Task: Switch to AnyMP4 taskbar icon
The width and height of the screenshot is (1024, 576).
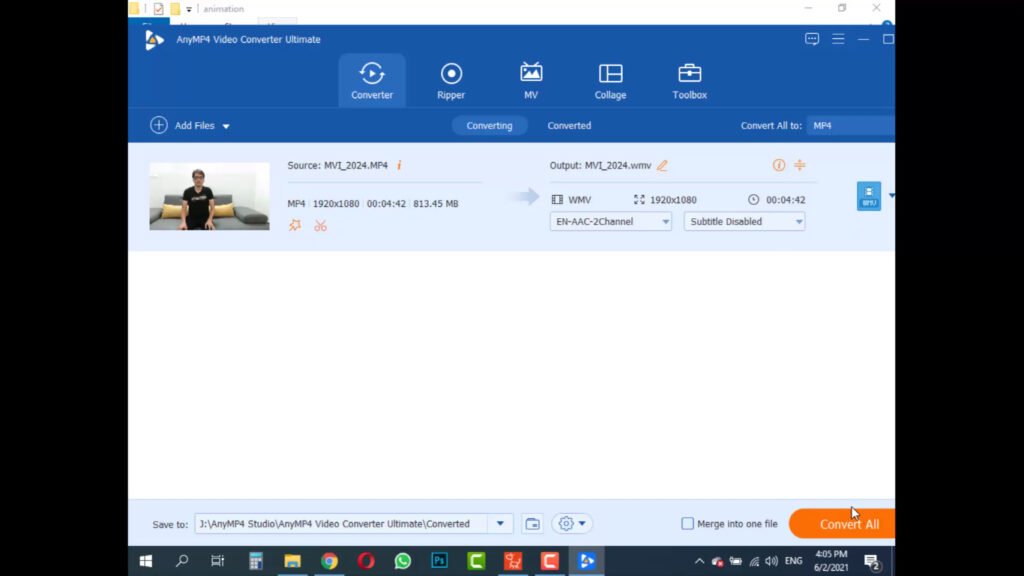Action: click(x=586, y=561)
